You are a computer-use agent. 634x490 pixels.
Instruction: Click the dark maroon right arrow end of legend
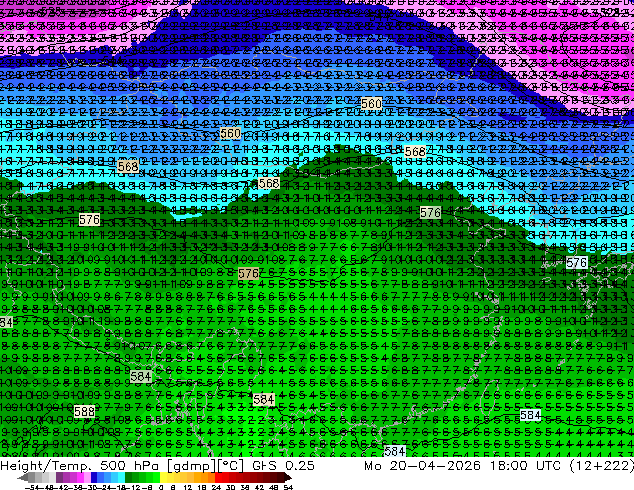[287, 477]
